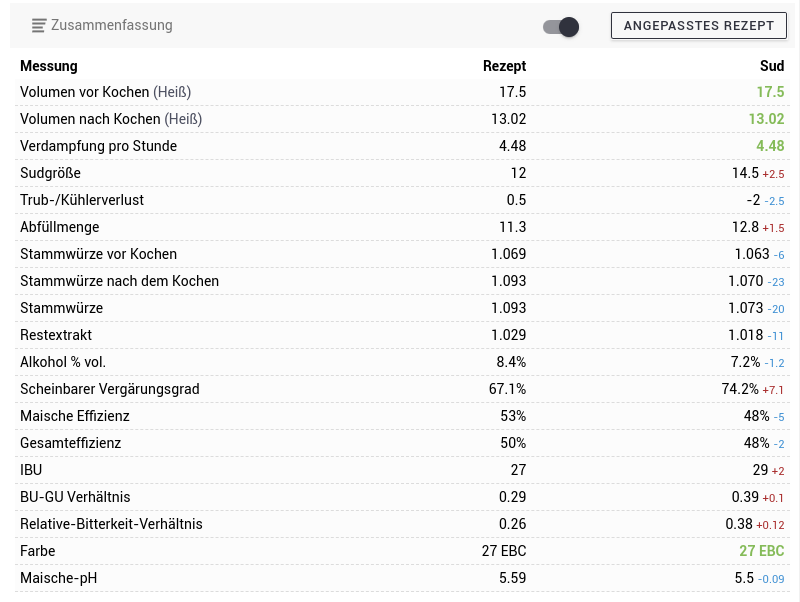Select the Rezept column header
The height and width of the screenshot is (602, 800).
[504, 66]
